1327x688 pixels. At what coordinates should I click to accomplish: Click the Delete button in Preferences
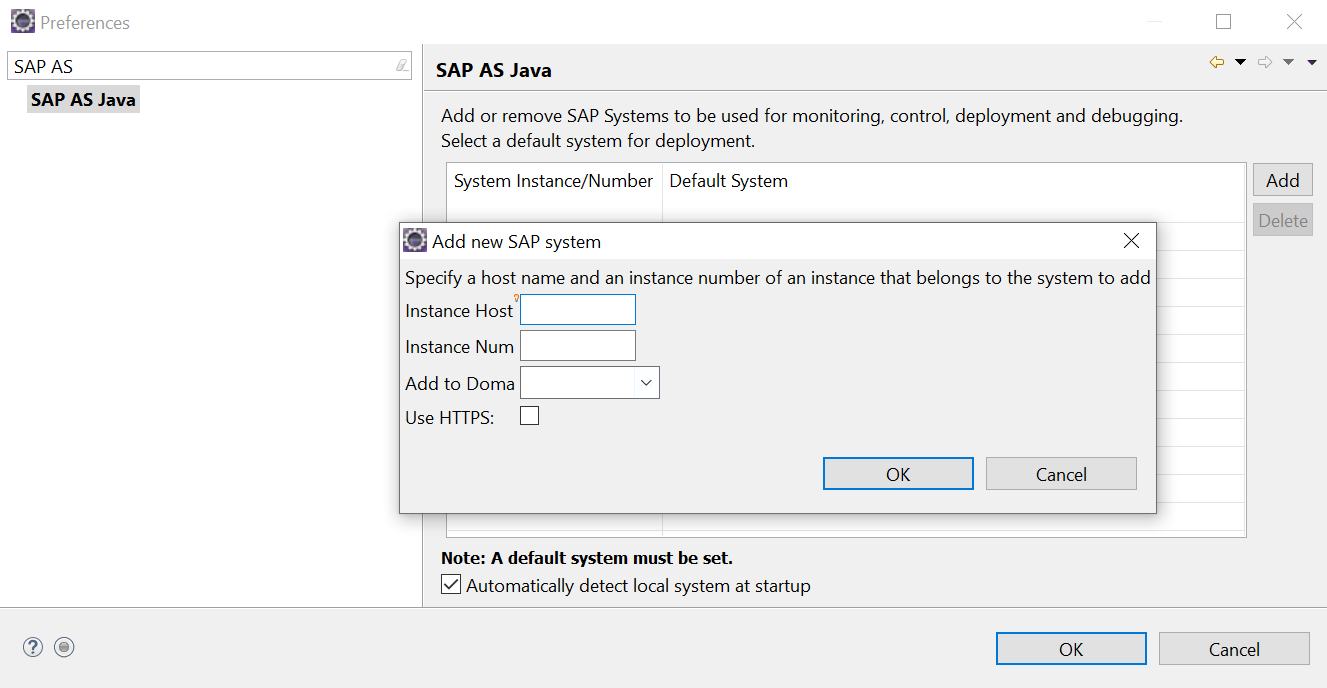[x=1283, y=221]
